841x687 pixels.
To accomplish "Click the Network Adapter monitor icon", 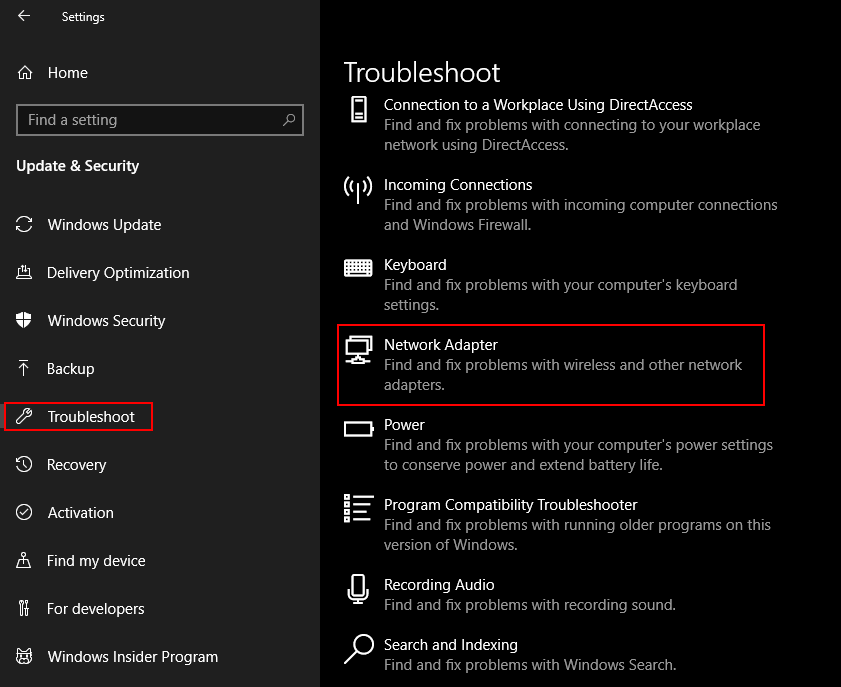I will tap(358, 350).
